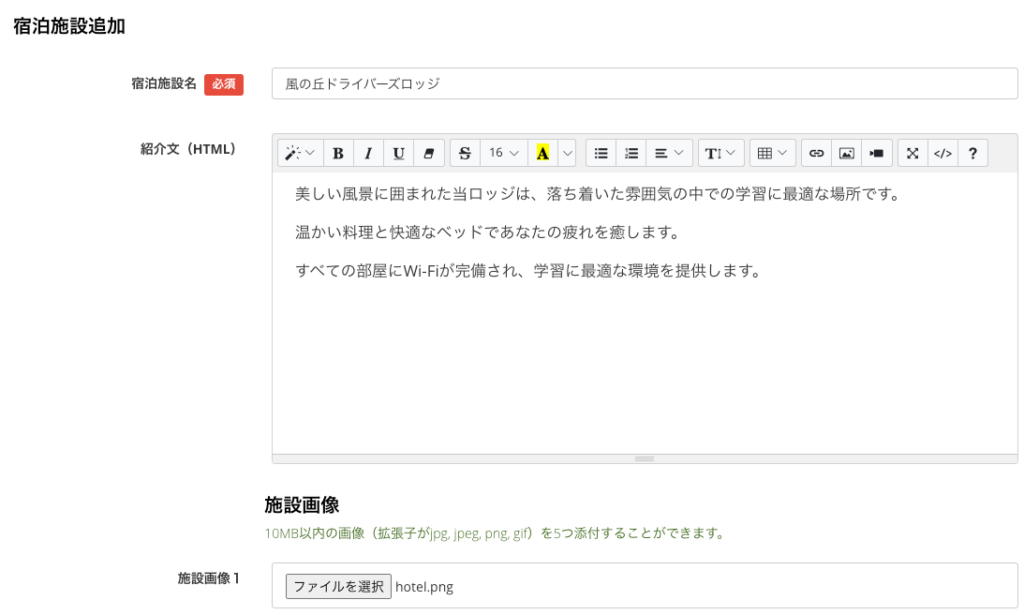Click the ファイルを選択 button

pyautogui.click(x=338, y=586)
